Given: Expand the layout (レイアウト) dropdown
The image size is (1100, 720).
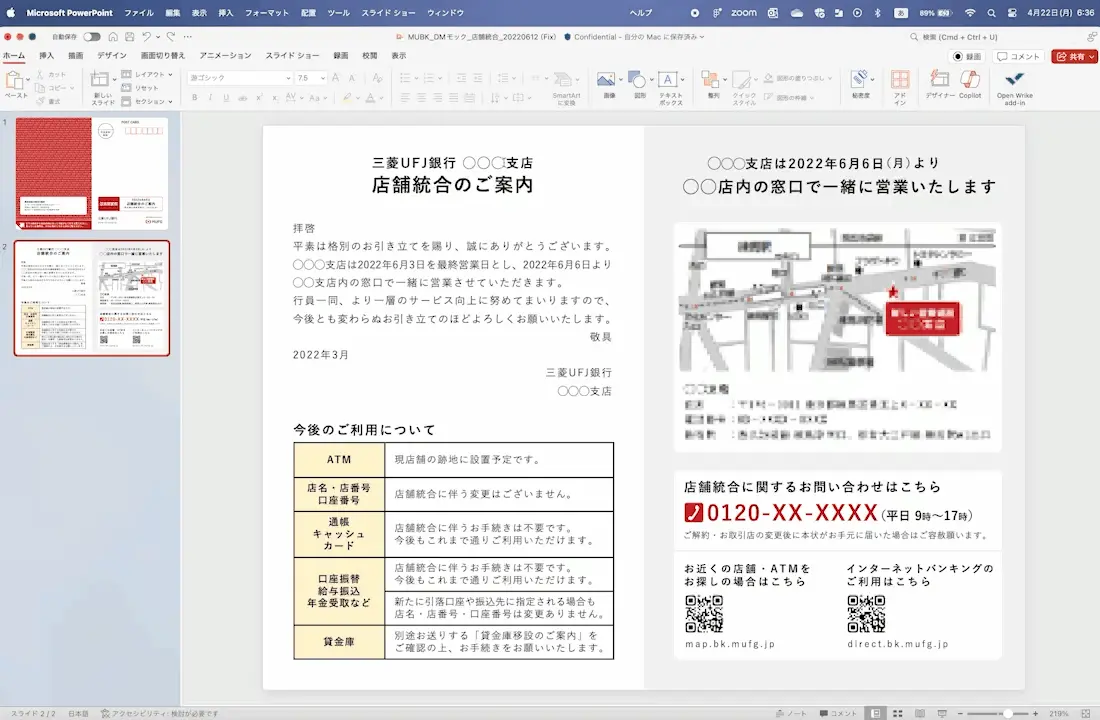Looking at the screenshot, I should click(x=147, y=74).
